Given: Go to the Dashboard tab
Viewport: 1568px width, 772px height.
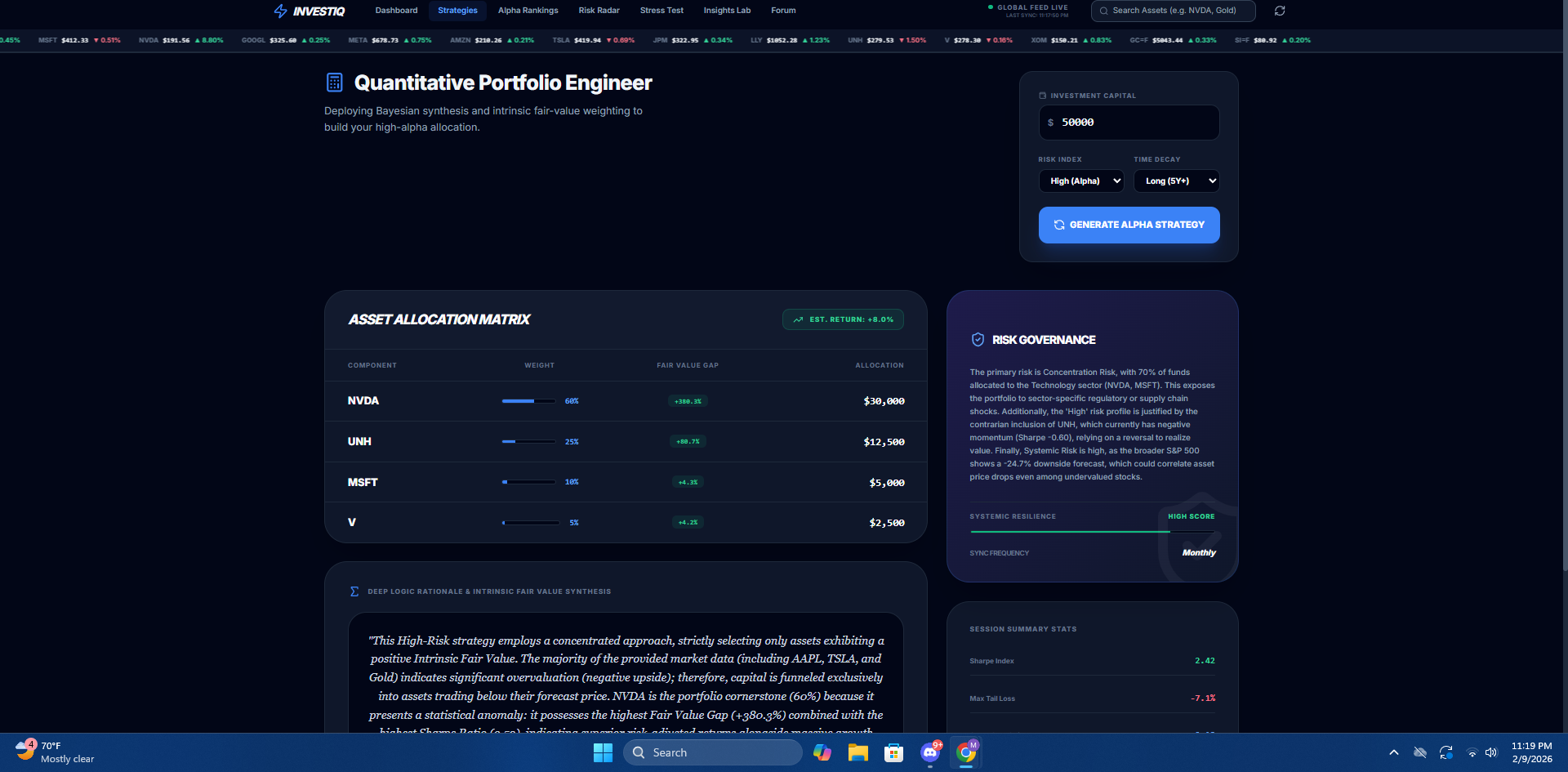Looking at the screenshot, I should [396, 11].
